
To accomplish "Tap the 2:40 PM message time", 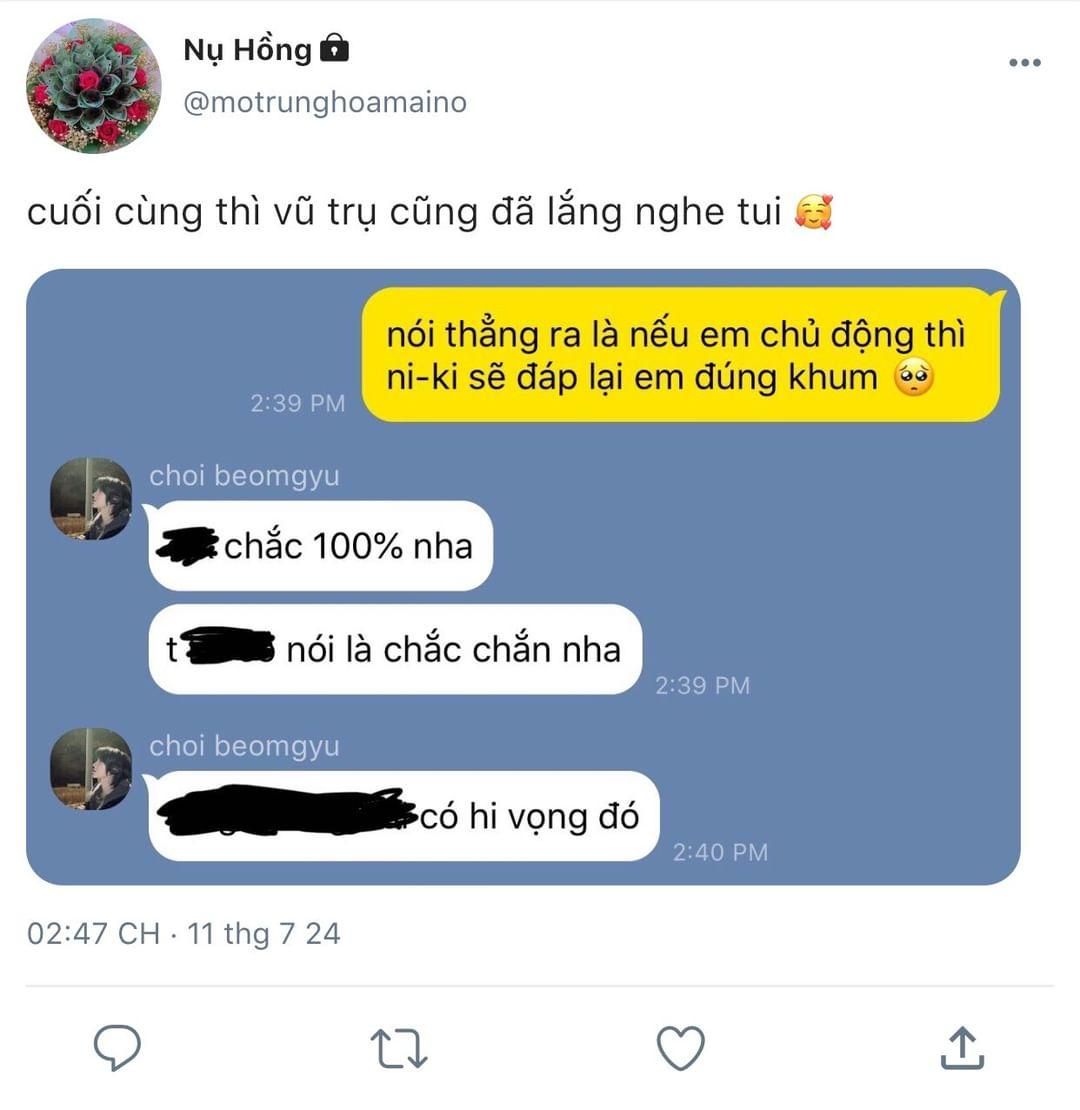I will [x=720, y=852].
